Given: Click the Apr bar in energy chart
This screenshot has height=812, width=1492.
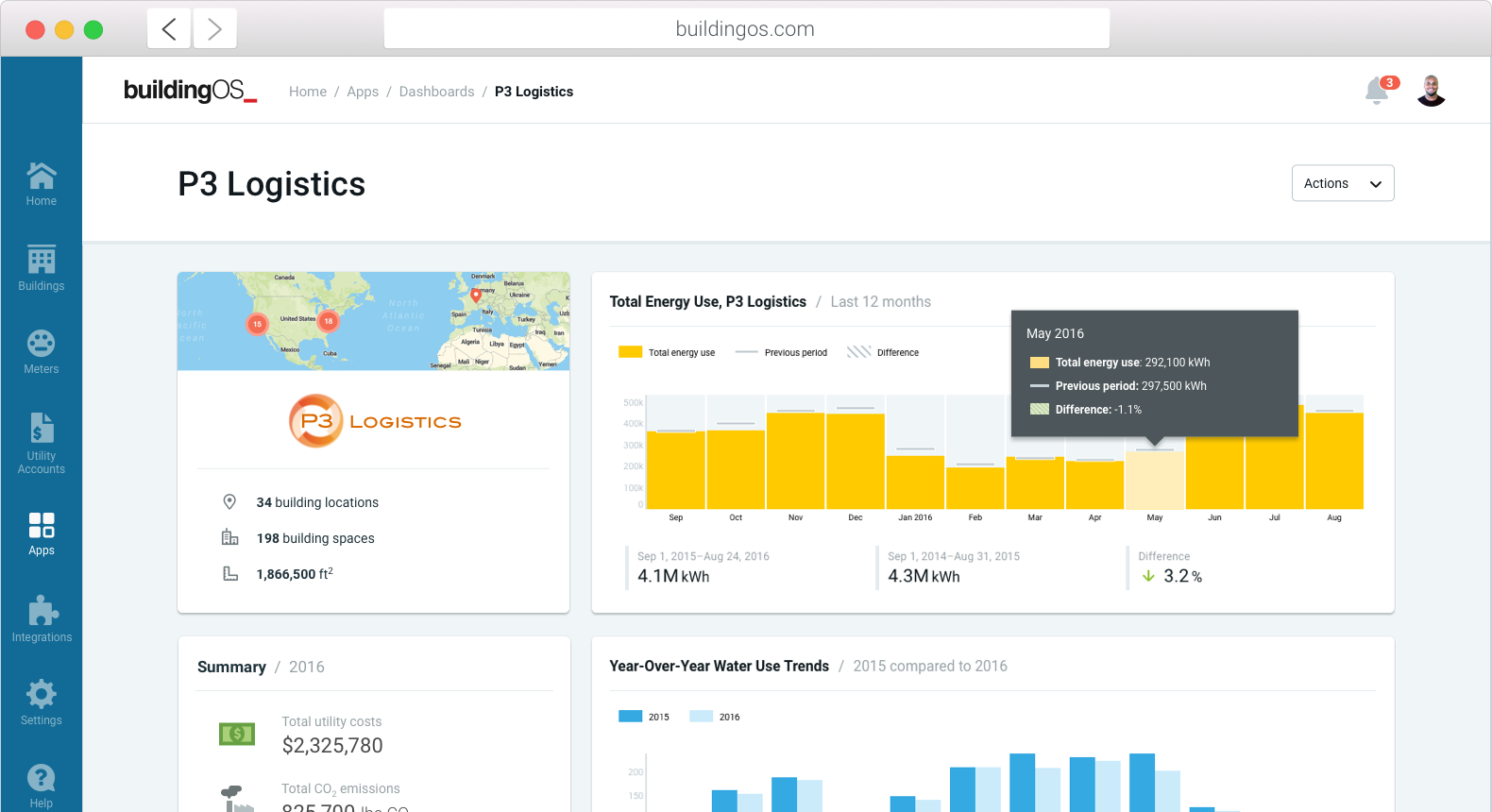Looking at the screenshot, I should (x=1095, y=485).
